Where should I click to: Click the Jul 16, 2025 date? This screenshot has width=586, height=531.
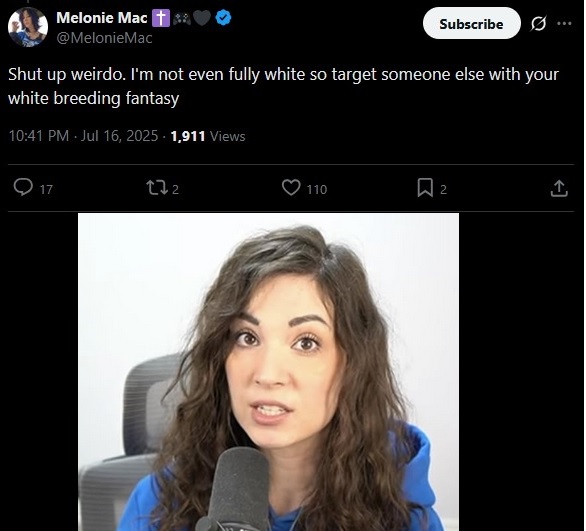(120, 136)
